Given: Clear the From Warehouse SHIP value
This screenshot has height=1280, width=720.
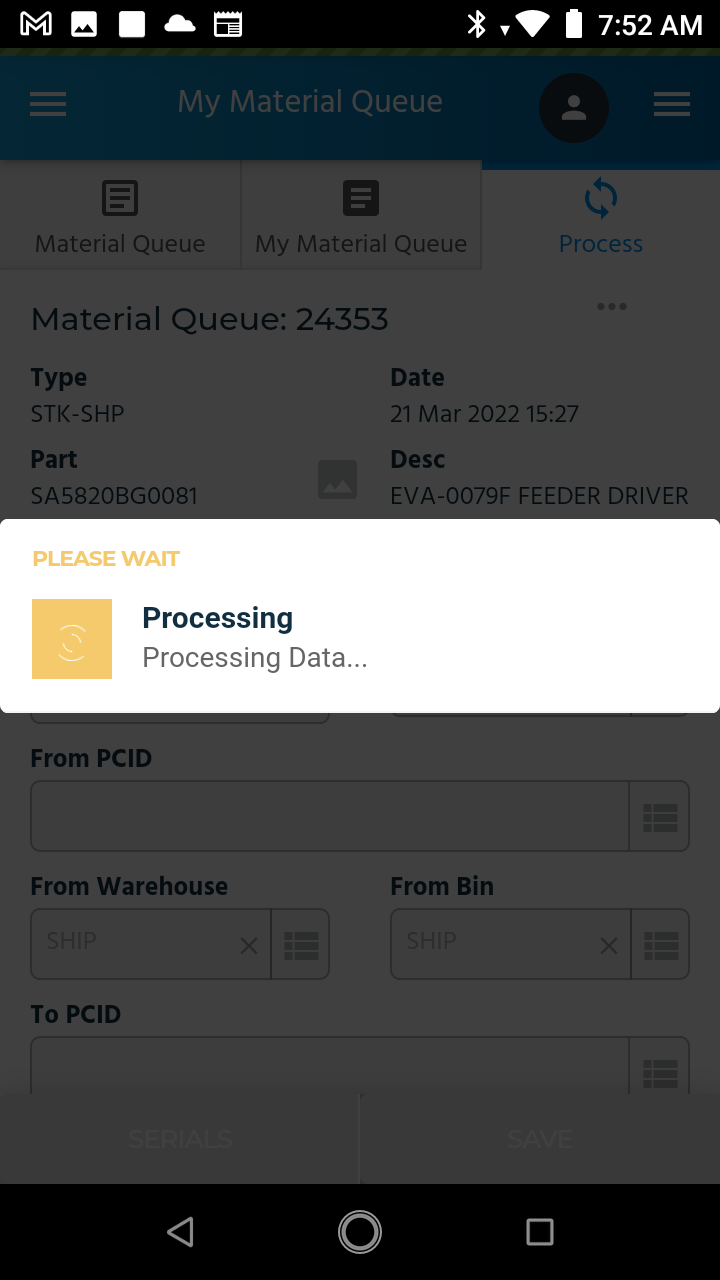Looking at the screenshot, I should 249,945.
